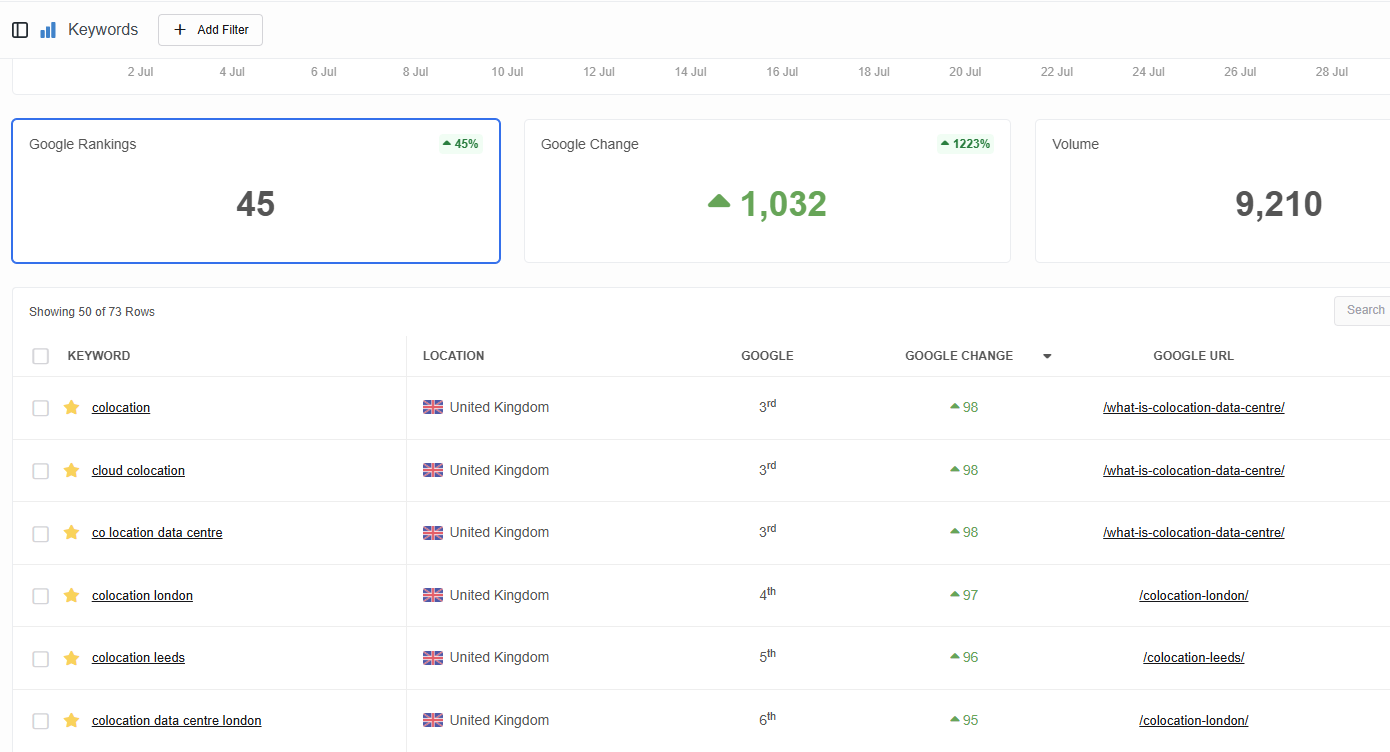Image resolution: width=1390 pixels, height=752 pixels.
Task: Open the colocation data centre london link
Action: 177,720
